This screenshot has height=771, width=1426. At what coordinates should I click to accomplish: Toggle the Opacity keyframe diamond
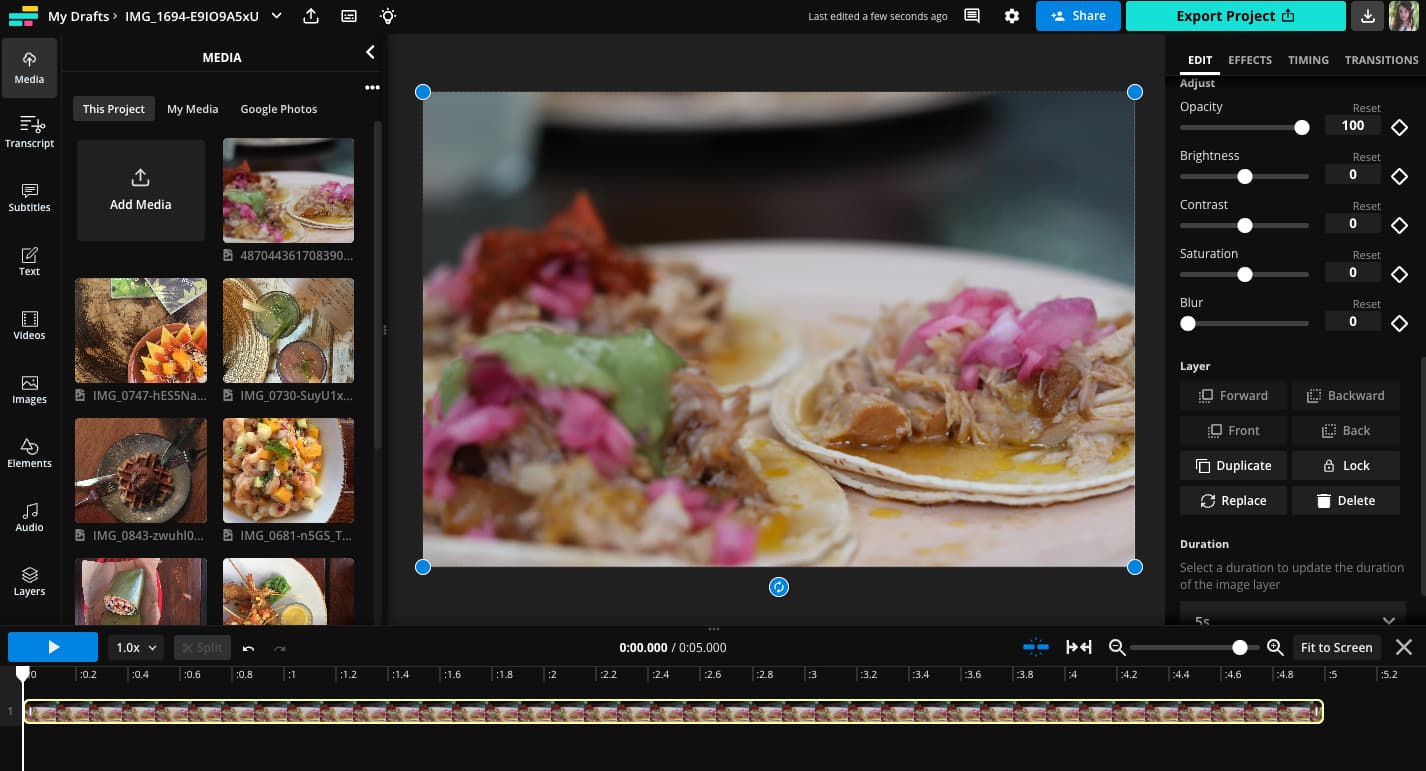point(1399,127)
